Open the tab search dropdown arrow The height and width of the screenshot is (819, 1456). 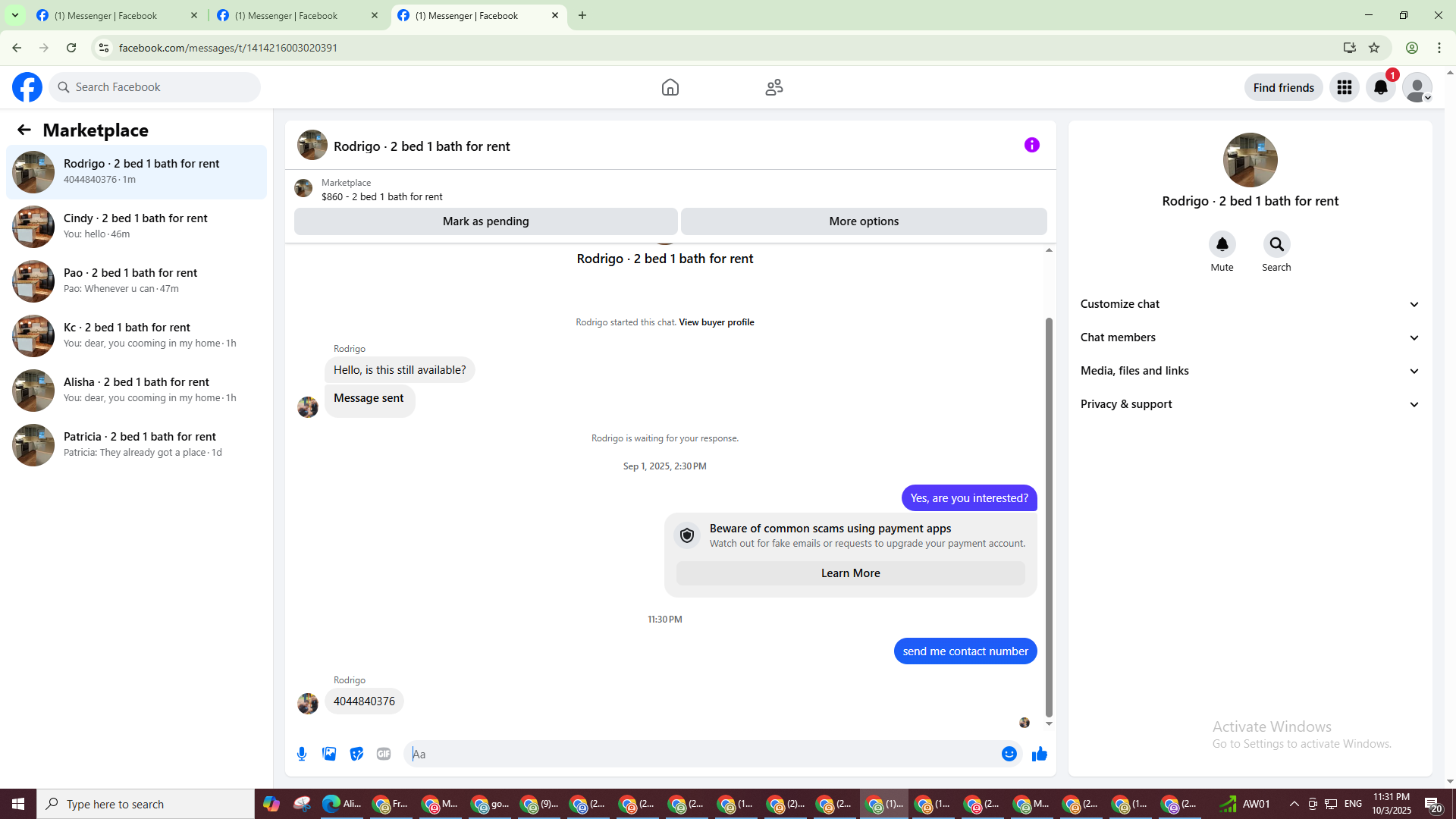click(15, 15)
